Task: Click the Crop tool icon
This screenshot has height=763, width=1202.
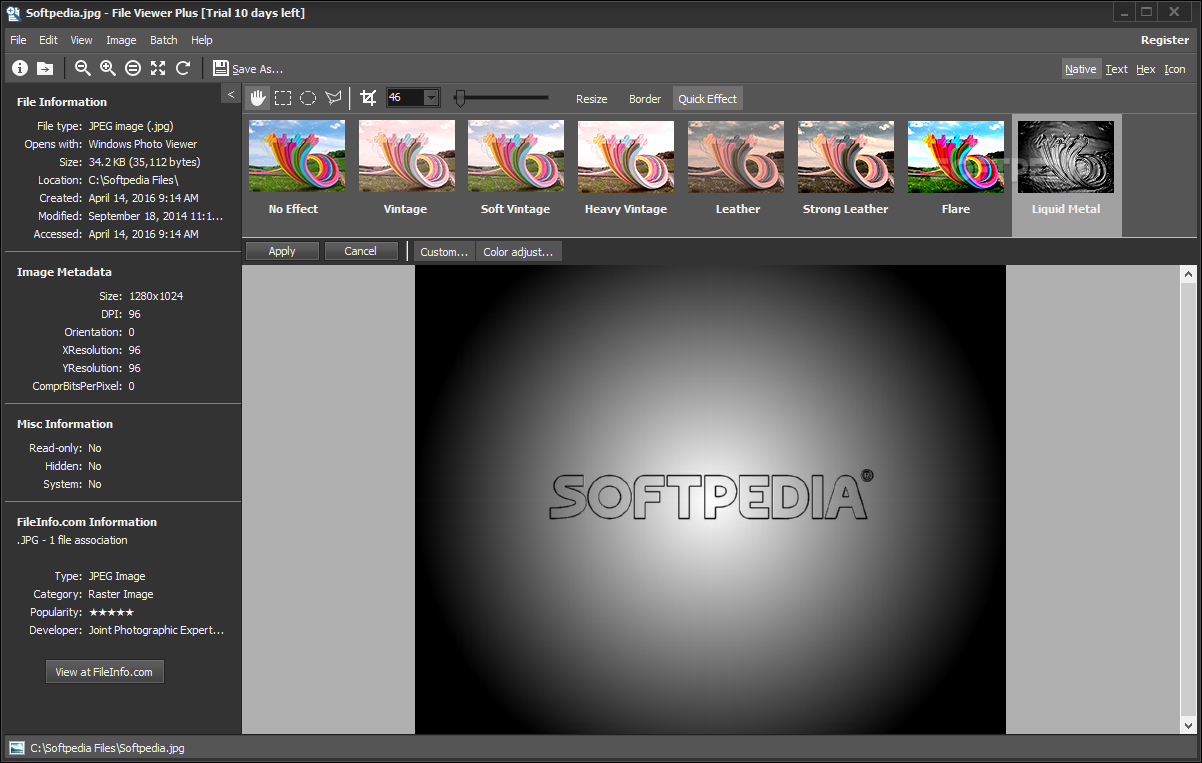Action: click(368, 98)
